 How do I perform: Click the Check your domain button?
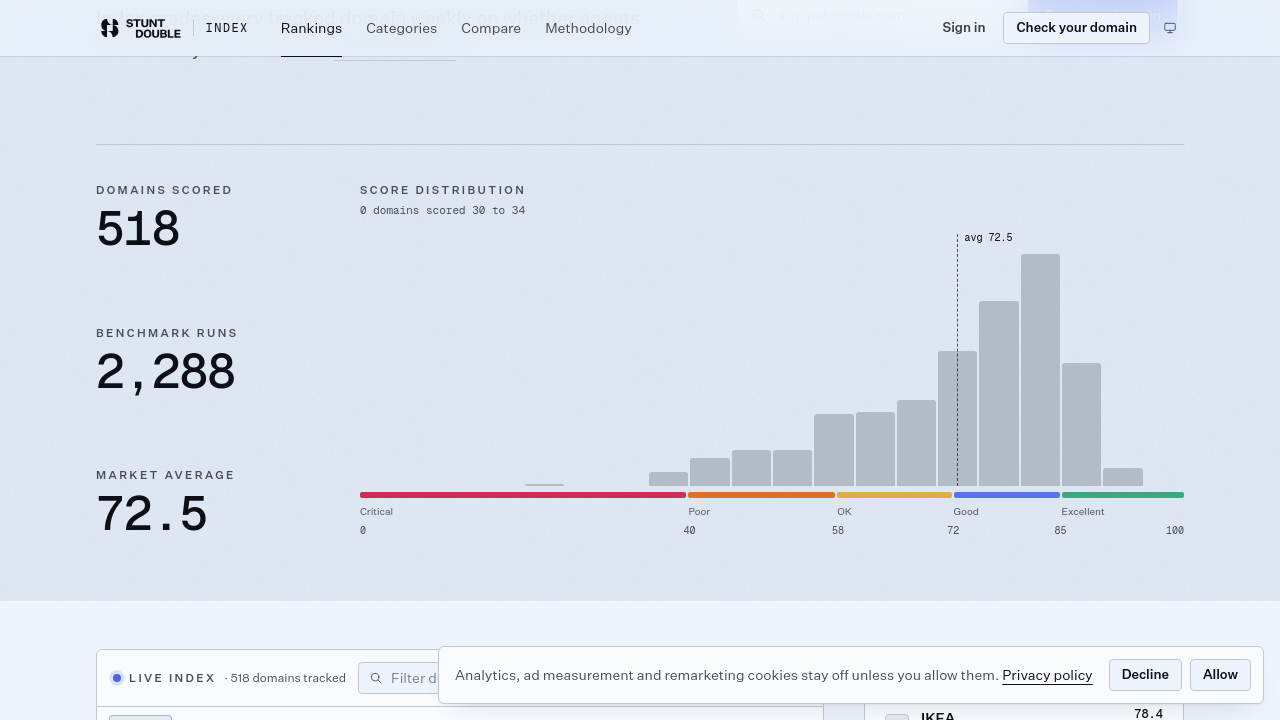1076,28
